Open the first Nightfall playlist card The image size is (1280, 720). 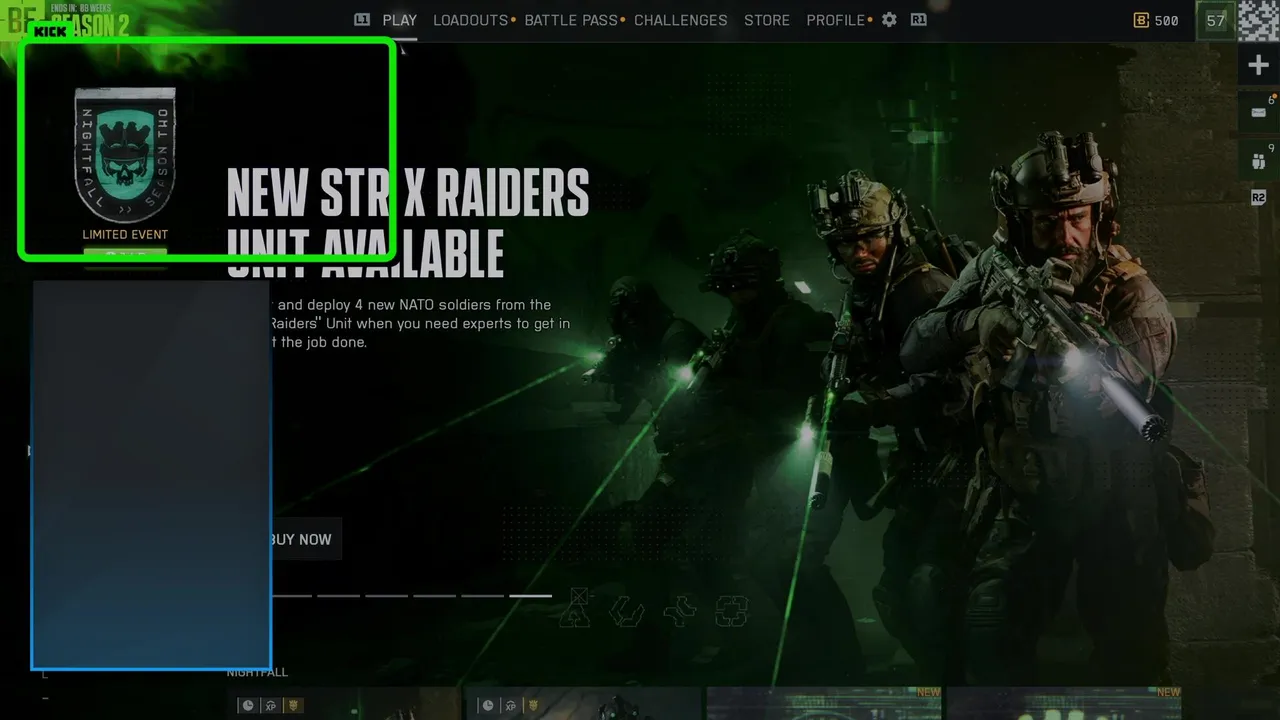(343, 703)
